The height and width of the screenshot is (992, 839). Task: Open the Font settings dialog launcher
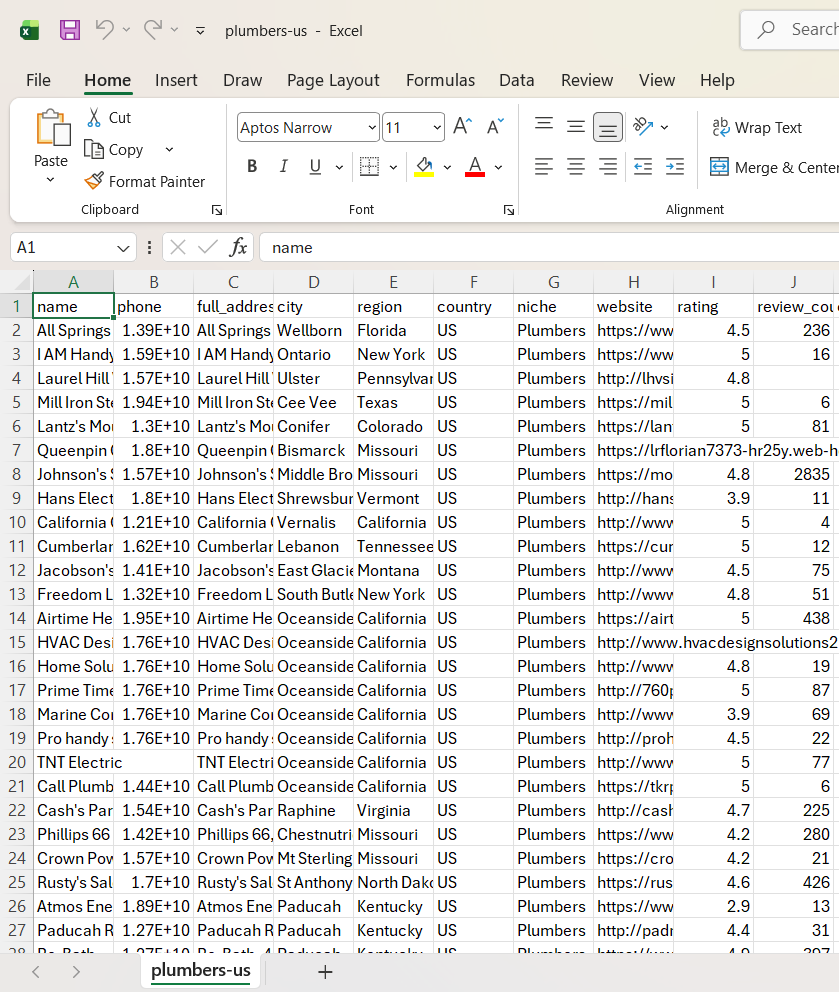[x=509, y=210]
